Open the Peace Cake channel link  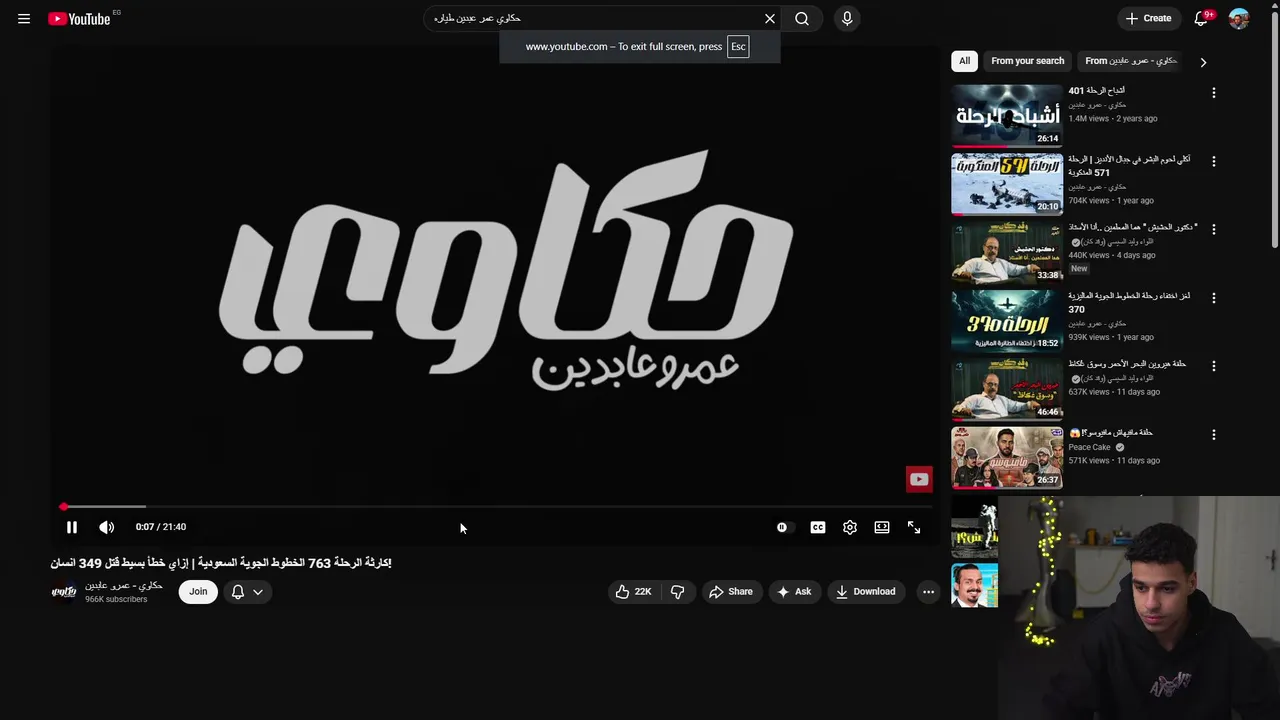pos(1089,447)
